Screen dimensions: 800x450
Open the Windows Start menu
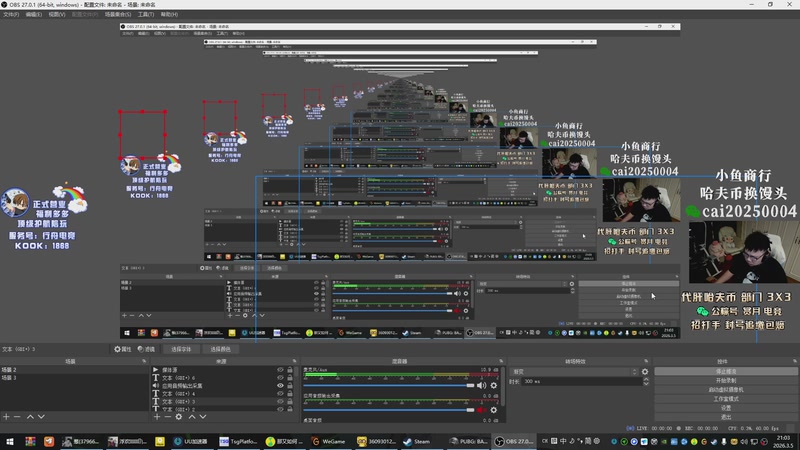[x=10, y=441]
